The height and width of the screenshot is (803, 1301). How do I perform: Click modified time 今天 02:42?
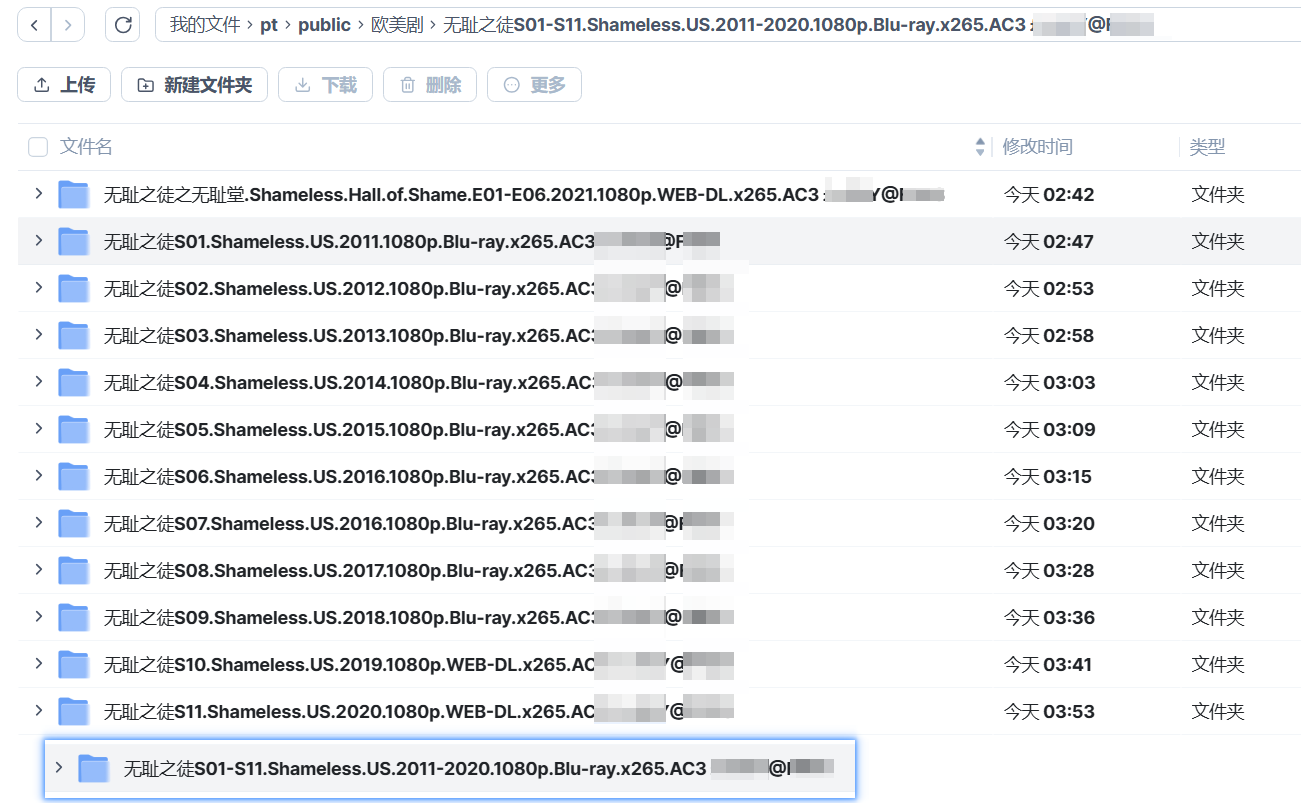tap(1049, 194)
